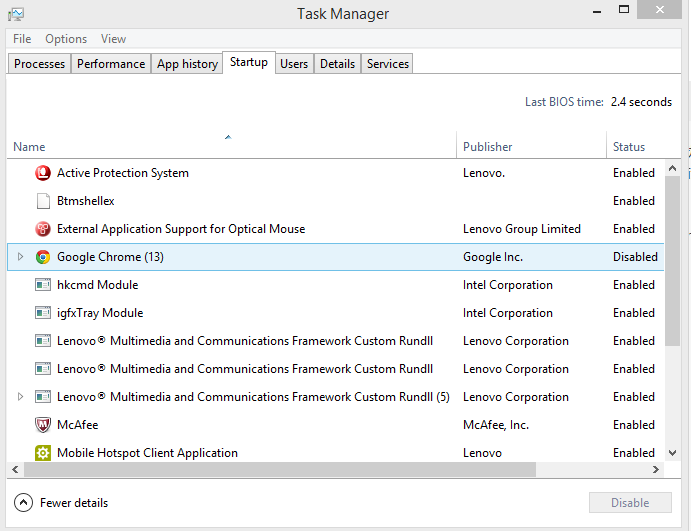Click vertical scrollbar down arrow
Viewport: 691px width, 531px height.
672,453
